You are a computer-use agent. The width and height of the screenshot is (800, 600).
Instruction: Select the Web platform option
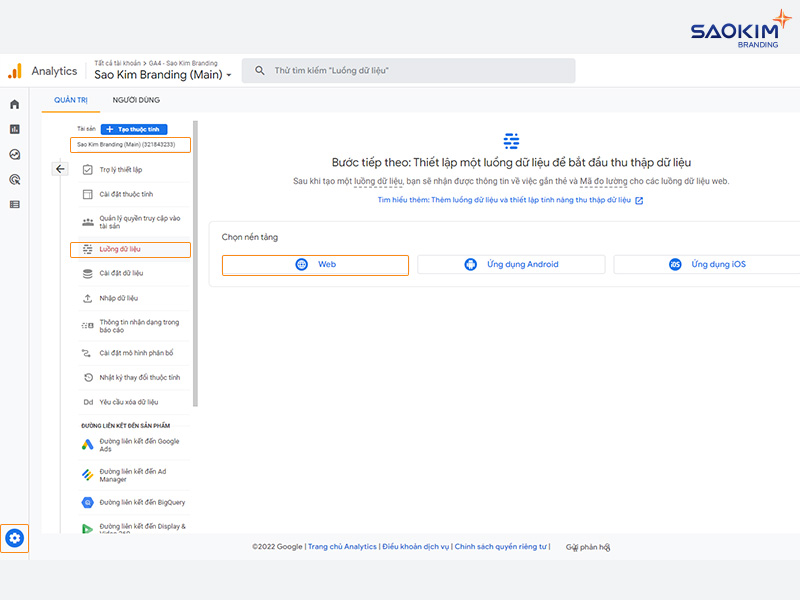(x=315, y=264)
